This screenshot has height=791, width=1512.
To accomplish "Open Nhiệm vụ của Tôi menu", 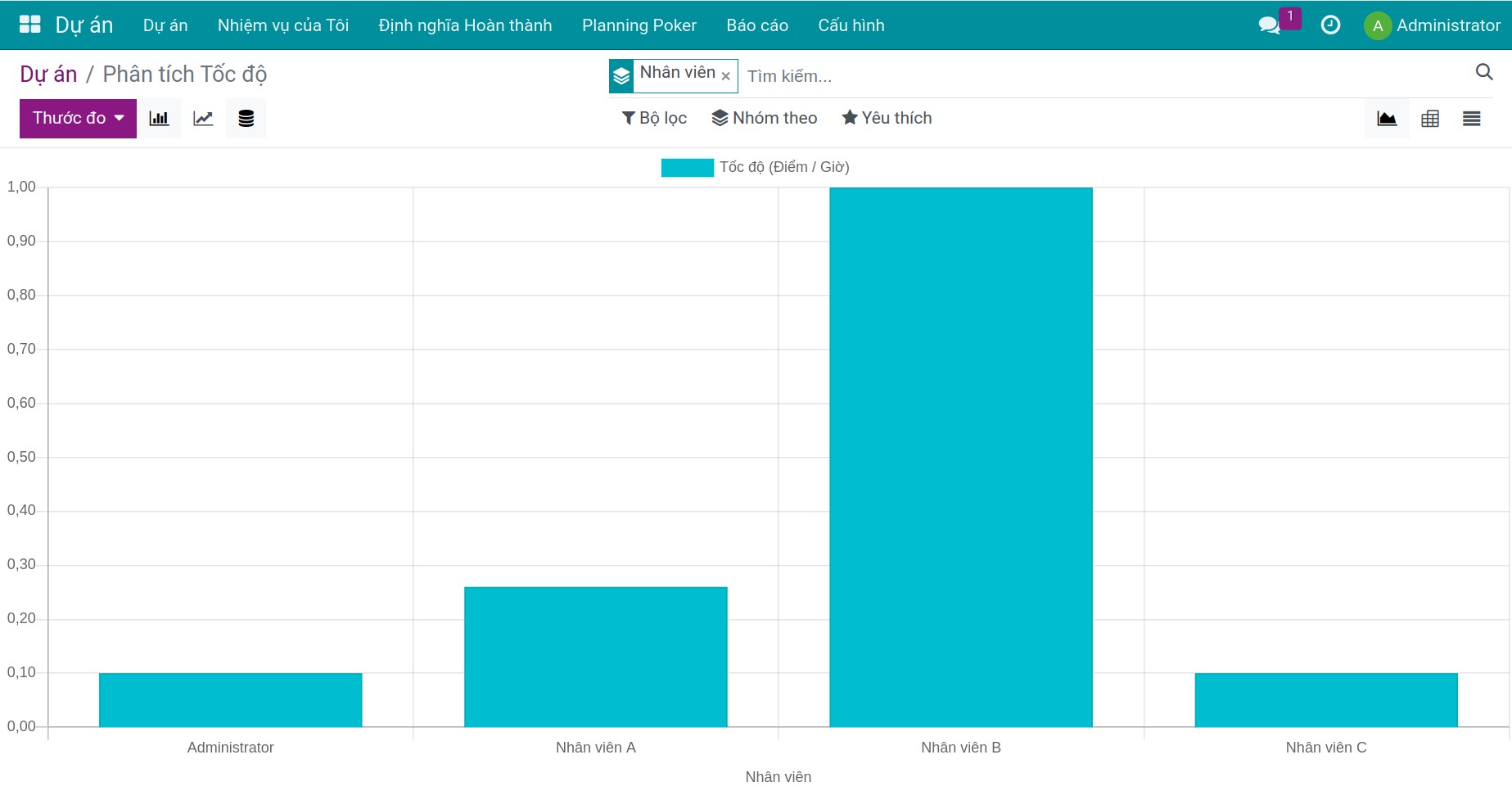I will pyautogui.click(x=283, y=25).
